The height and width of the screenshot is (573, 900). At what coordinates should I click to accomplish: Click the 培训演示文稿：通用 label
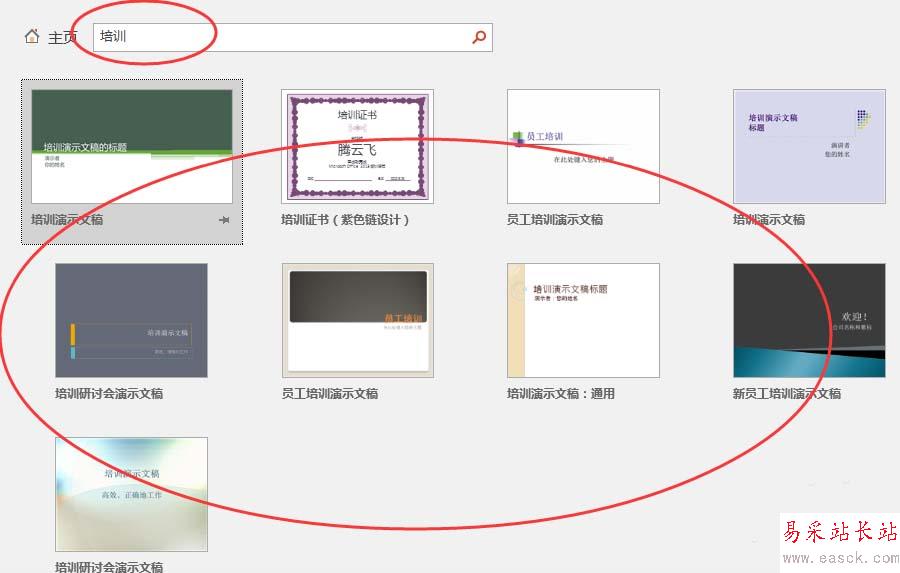coord(561,394)
